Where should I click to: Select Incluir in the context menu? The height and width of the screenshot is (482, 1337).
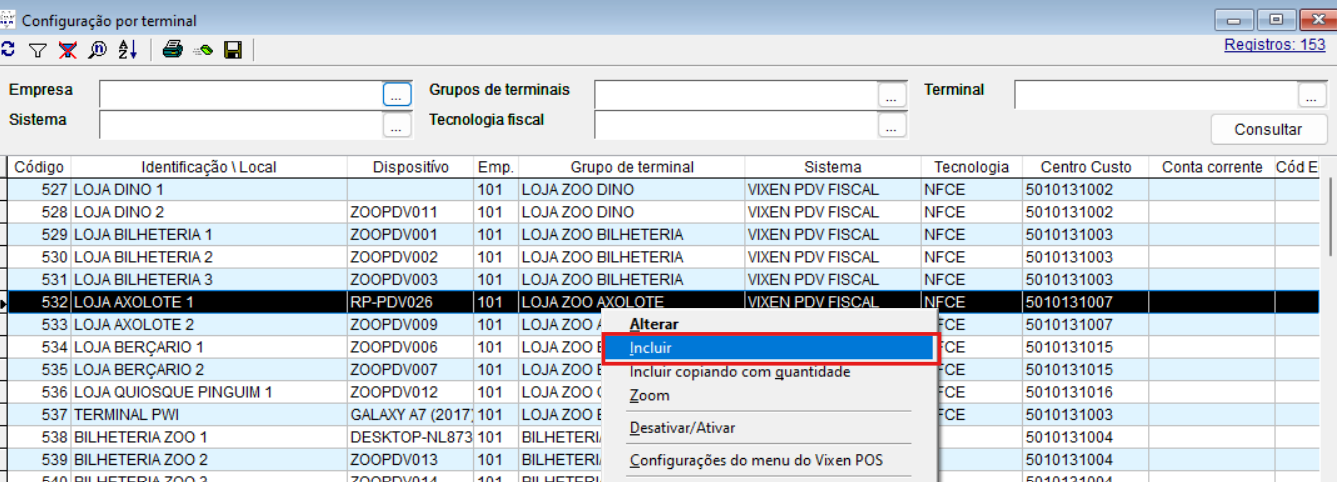tap(651, 348)
